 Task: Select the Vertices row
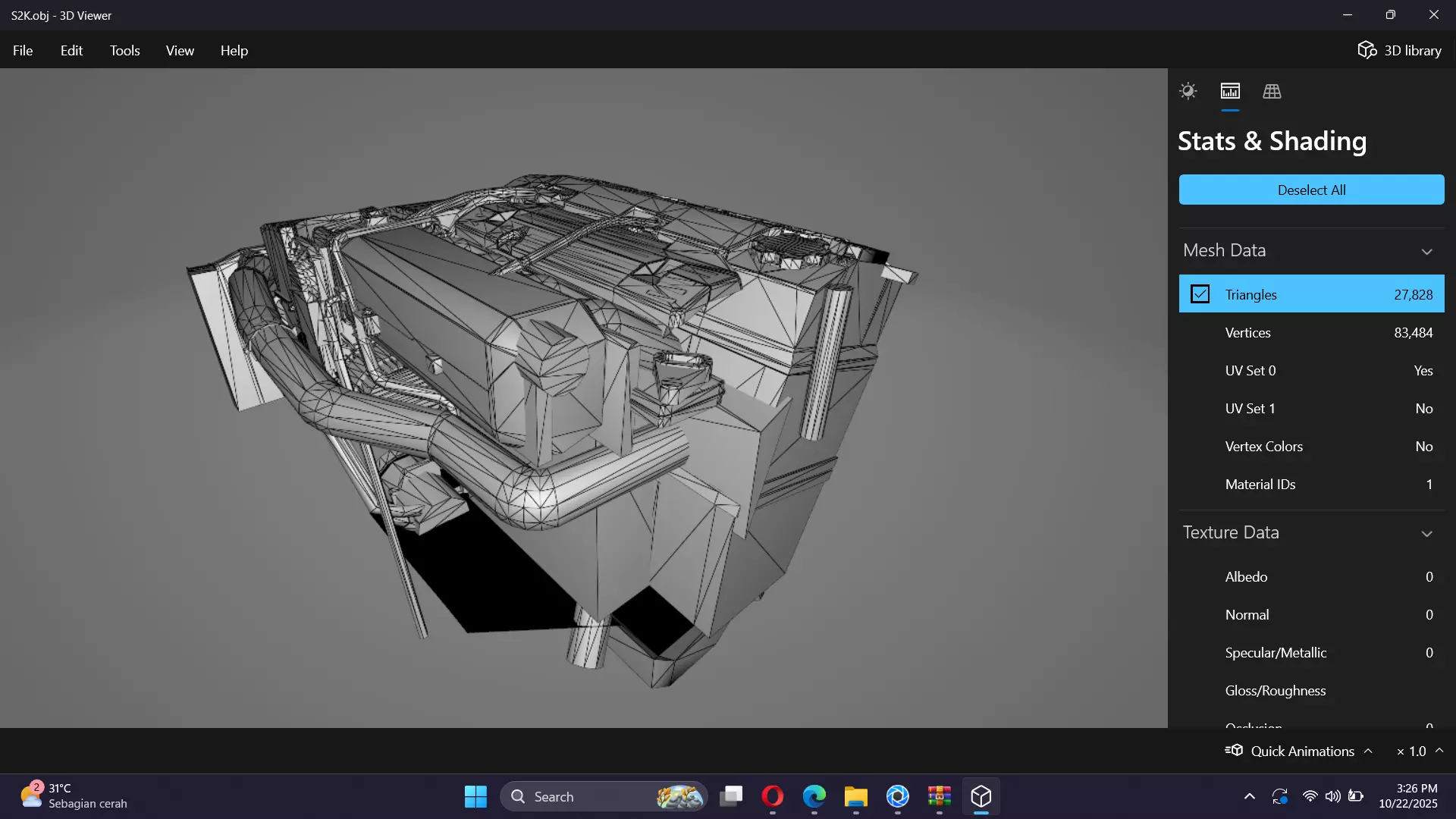click(1311, 332)
